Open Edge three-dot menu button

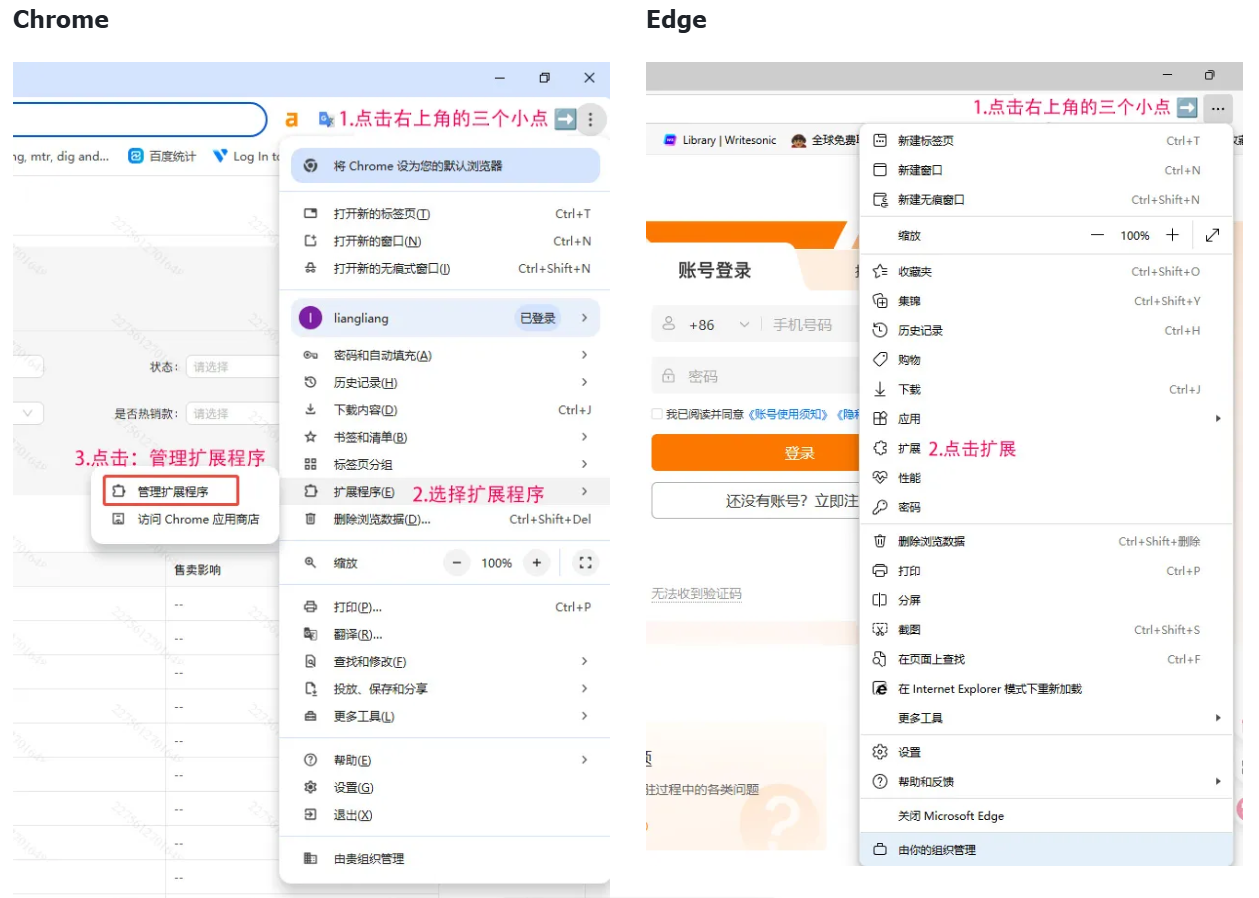tap(1217, 107)
